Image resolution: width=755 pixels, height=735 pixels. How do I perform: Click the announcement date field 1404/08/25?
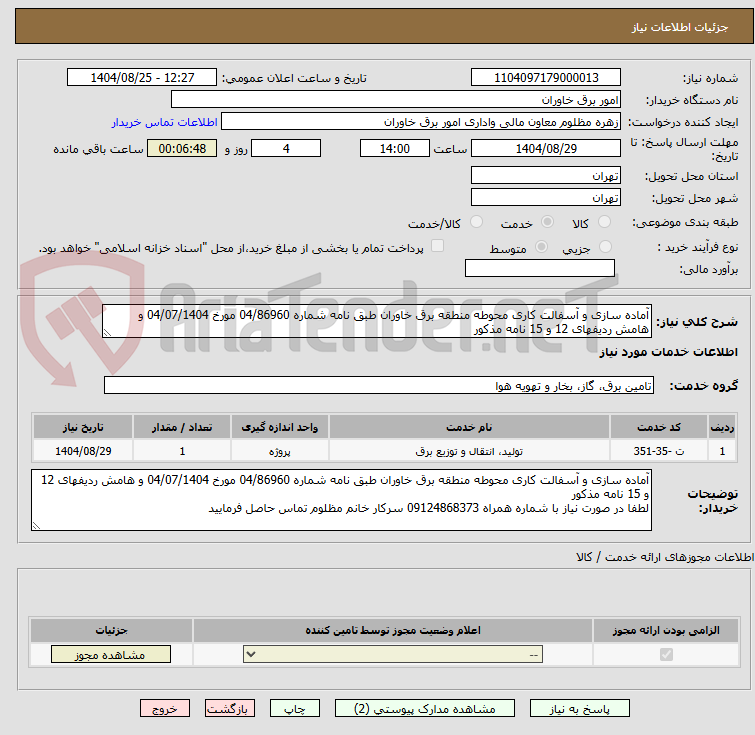(x=142, y=78)
